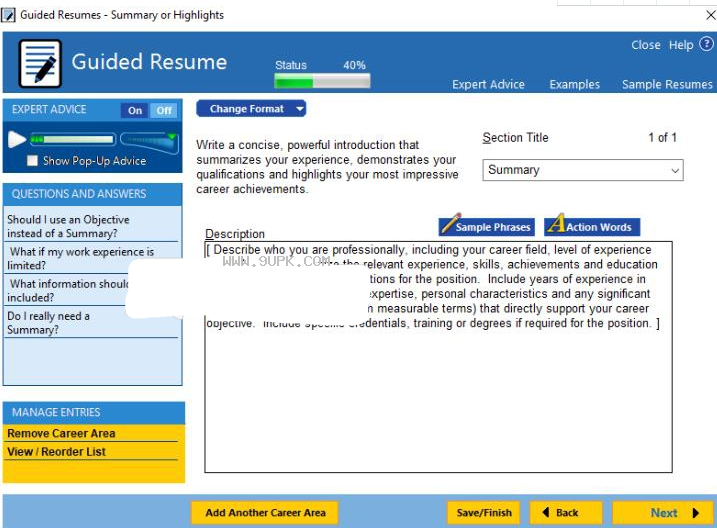The image size is (717, 528).
Task: Open the Action Words tool
Action: pyautogui.click(x=592, y=226)
